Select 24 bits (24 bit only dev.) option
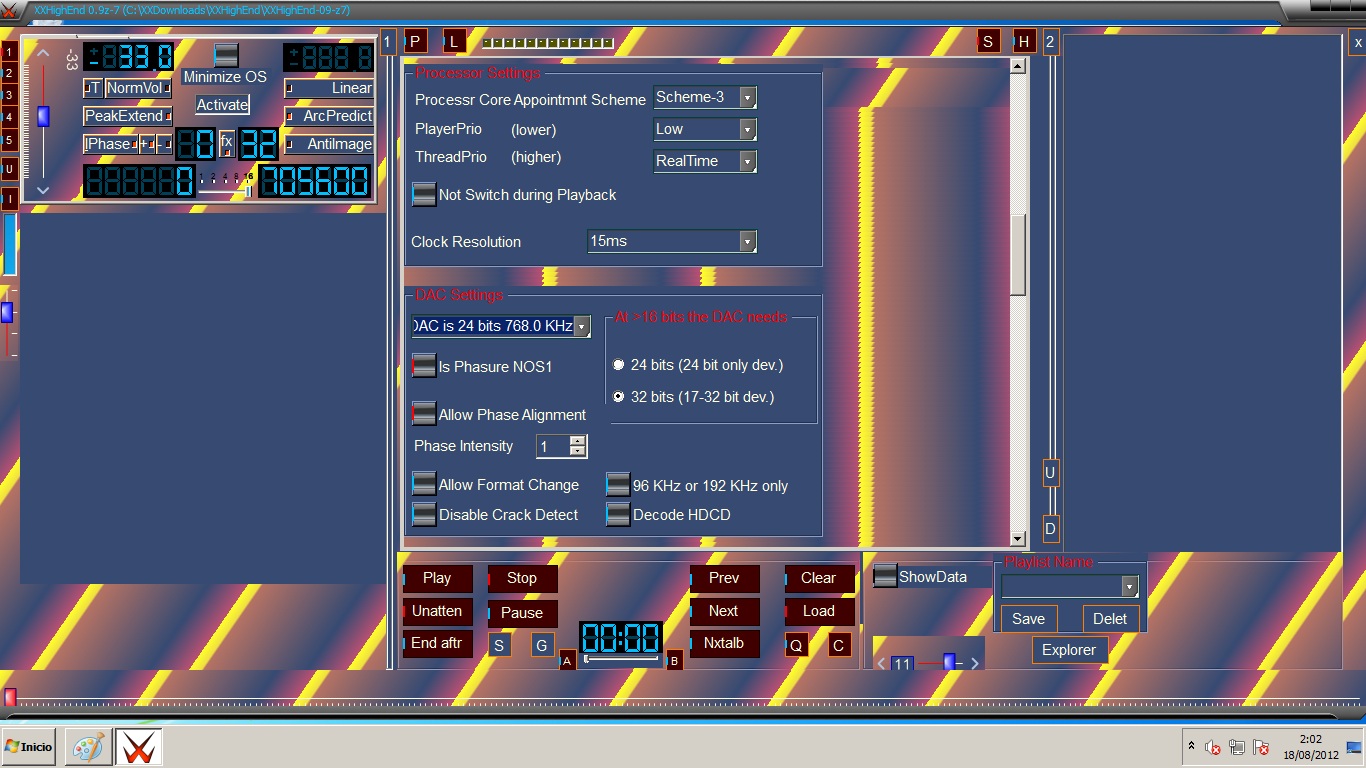 619,365
